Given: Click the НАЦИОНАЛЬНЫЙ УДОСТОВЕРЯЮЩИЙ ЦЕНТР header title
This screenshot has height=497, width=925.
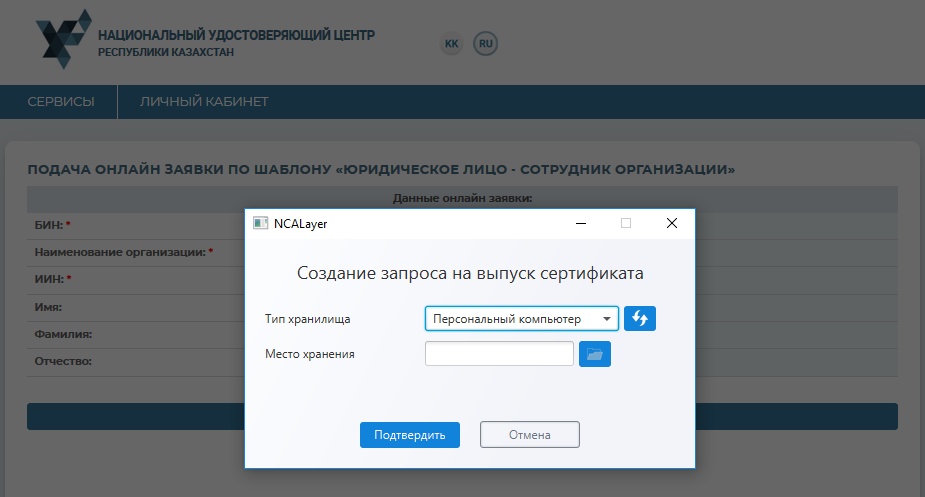Looking at the screenshot, I should (236, 35).
